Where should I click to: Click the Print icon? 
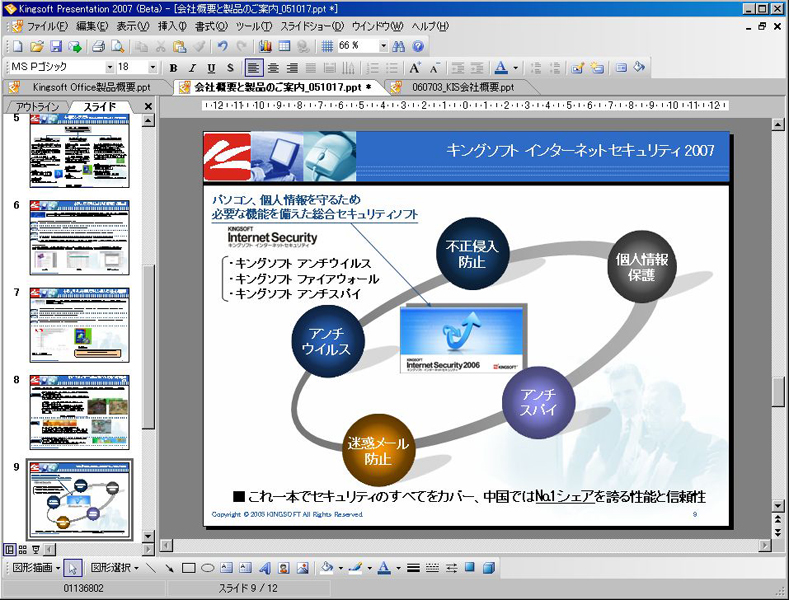point(99,46)
